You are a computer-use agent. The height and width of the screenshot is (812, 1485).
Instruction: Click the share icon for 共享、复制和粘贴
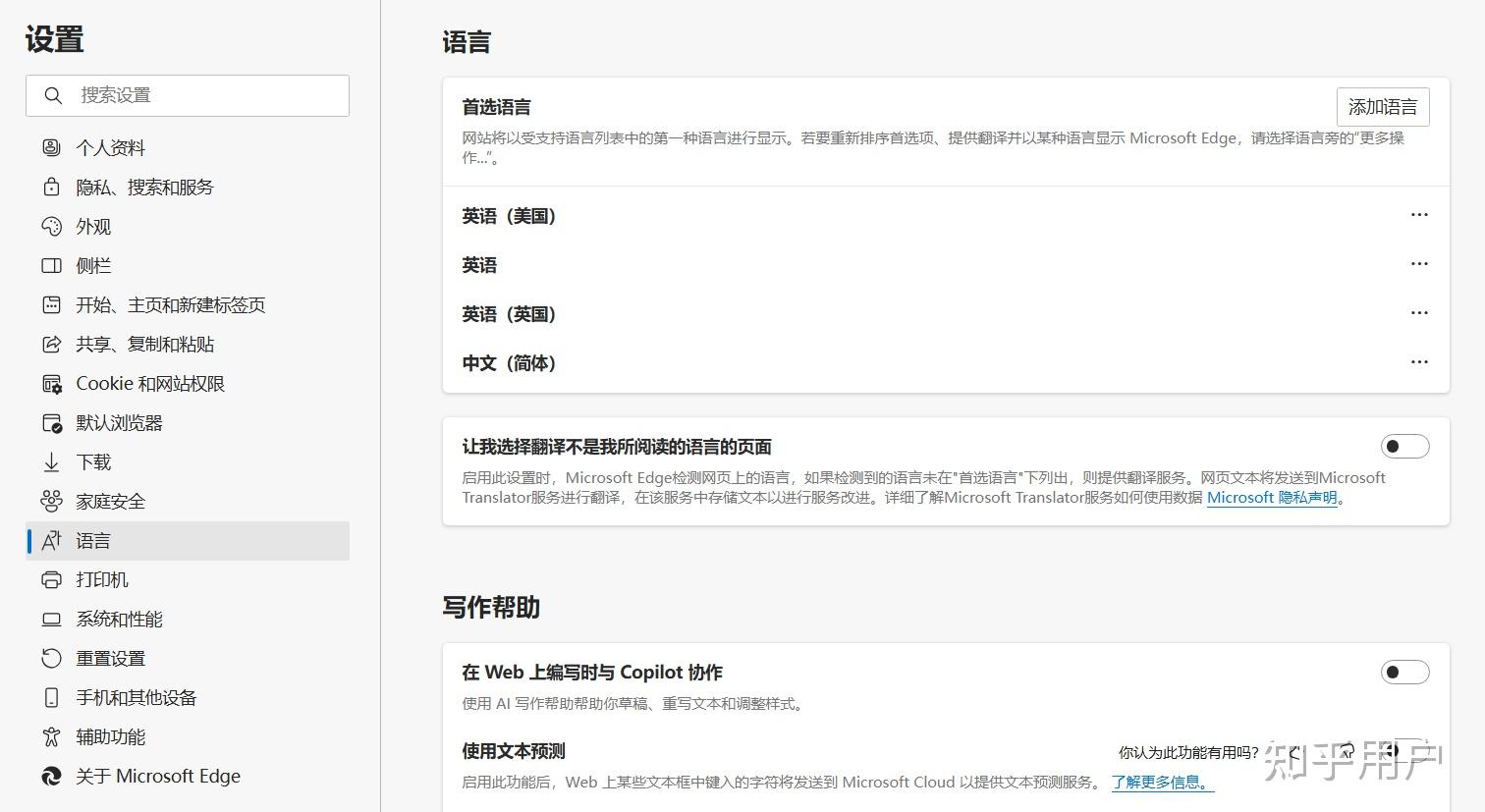51,344
